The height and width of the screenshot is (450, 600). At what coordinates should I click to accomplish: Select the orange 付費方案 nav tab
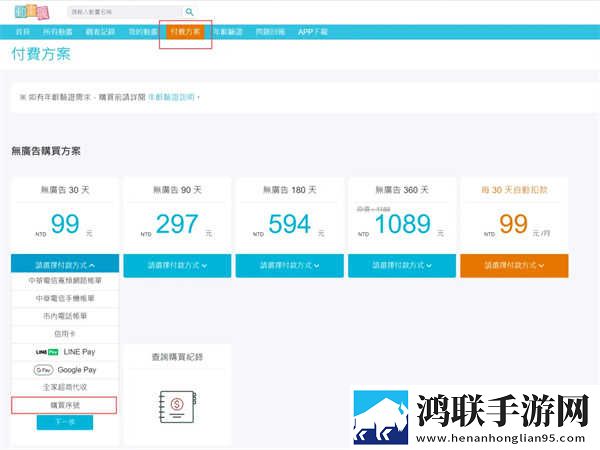(185, 32)
